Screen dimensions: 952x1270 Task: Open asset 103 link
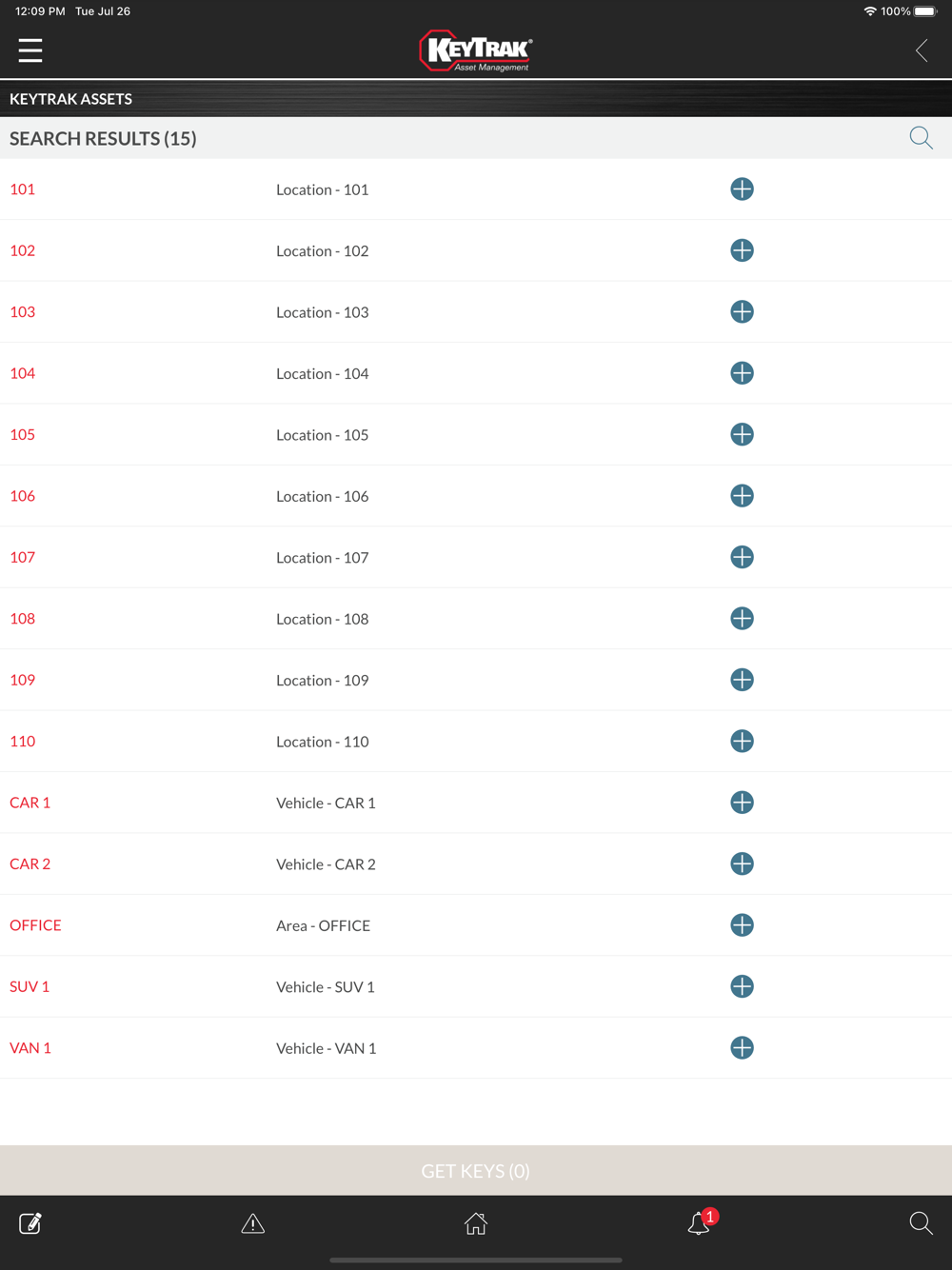point(23,312)
